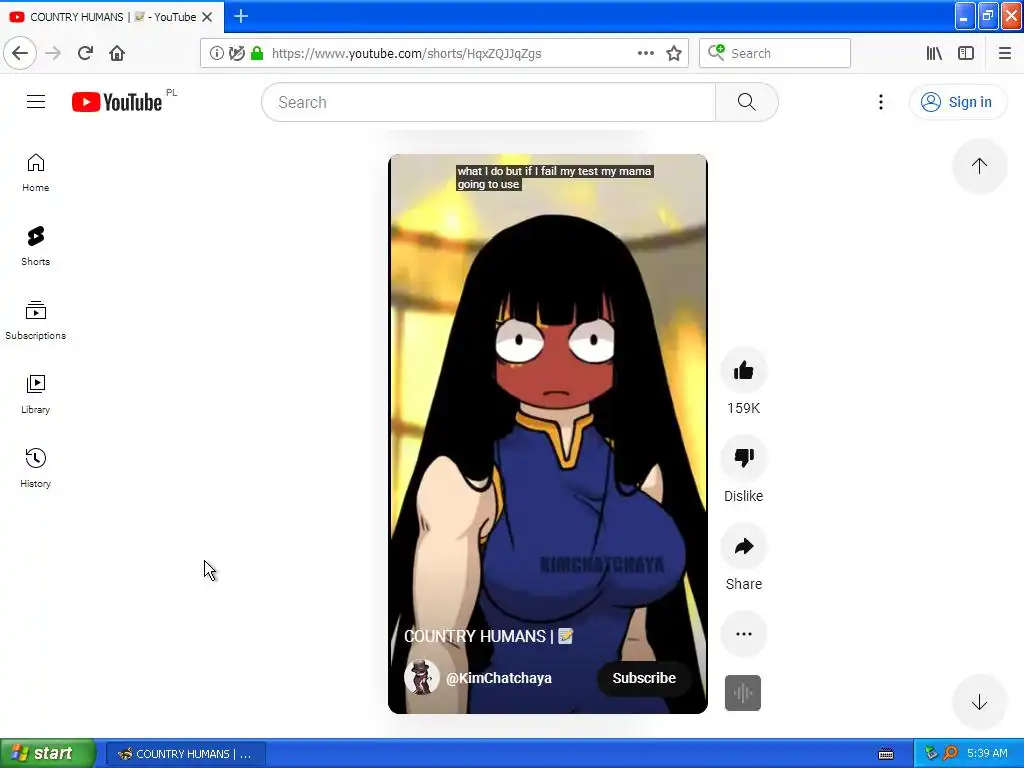Go to next short with down arrow
This screenshot has height=768, width=1024.
pyautogui.click(x=979, y=703)
